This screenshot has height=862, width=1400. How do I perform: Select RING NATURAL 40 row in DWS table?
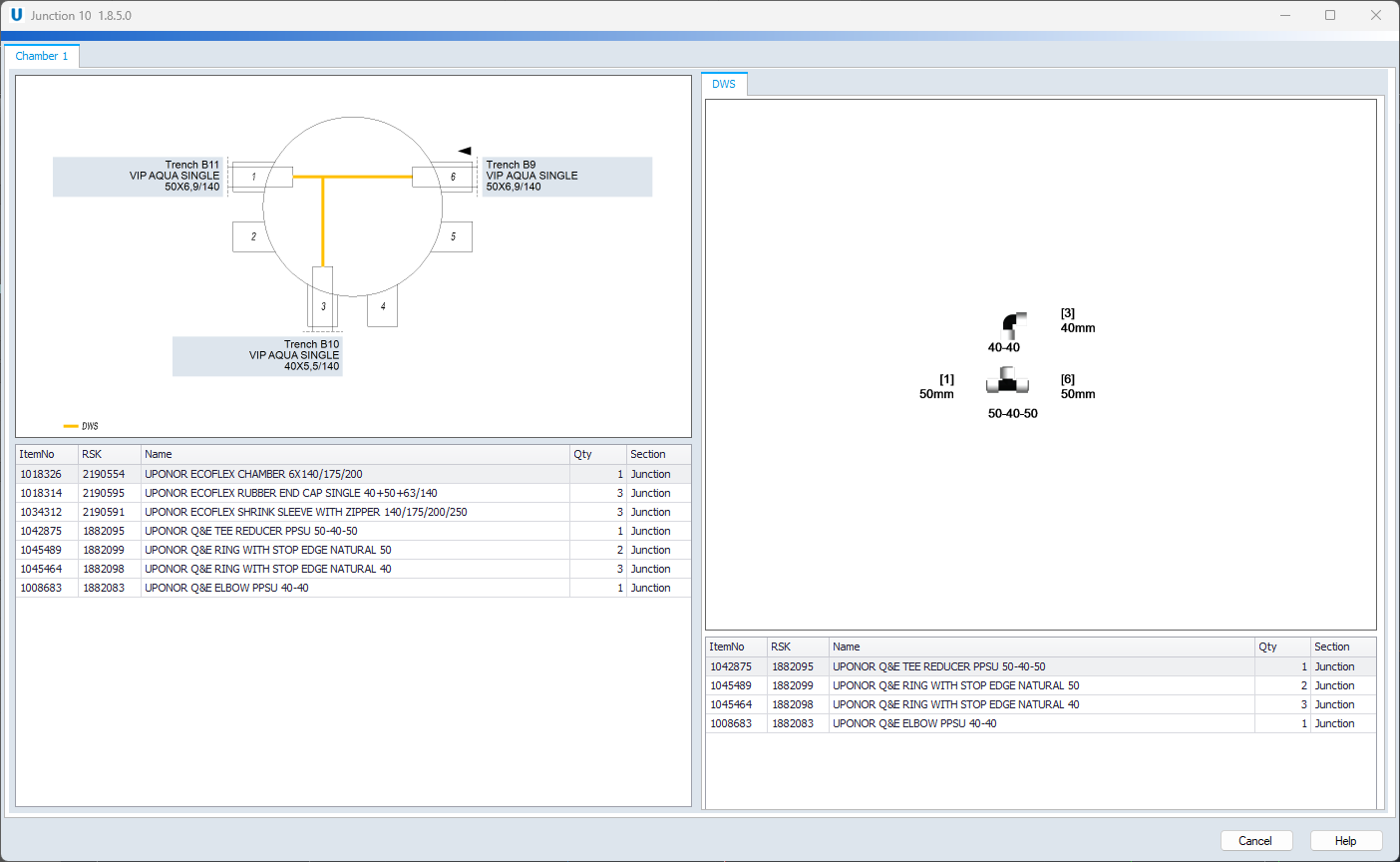(x=1041, y=704)
